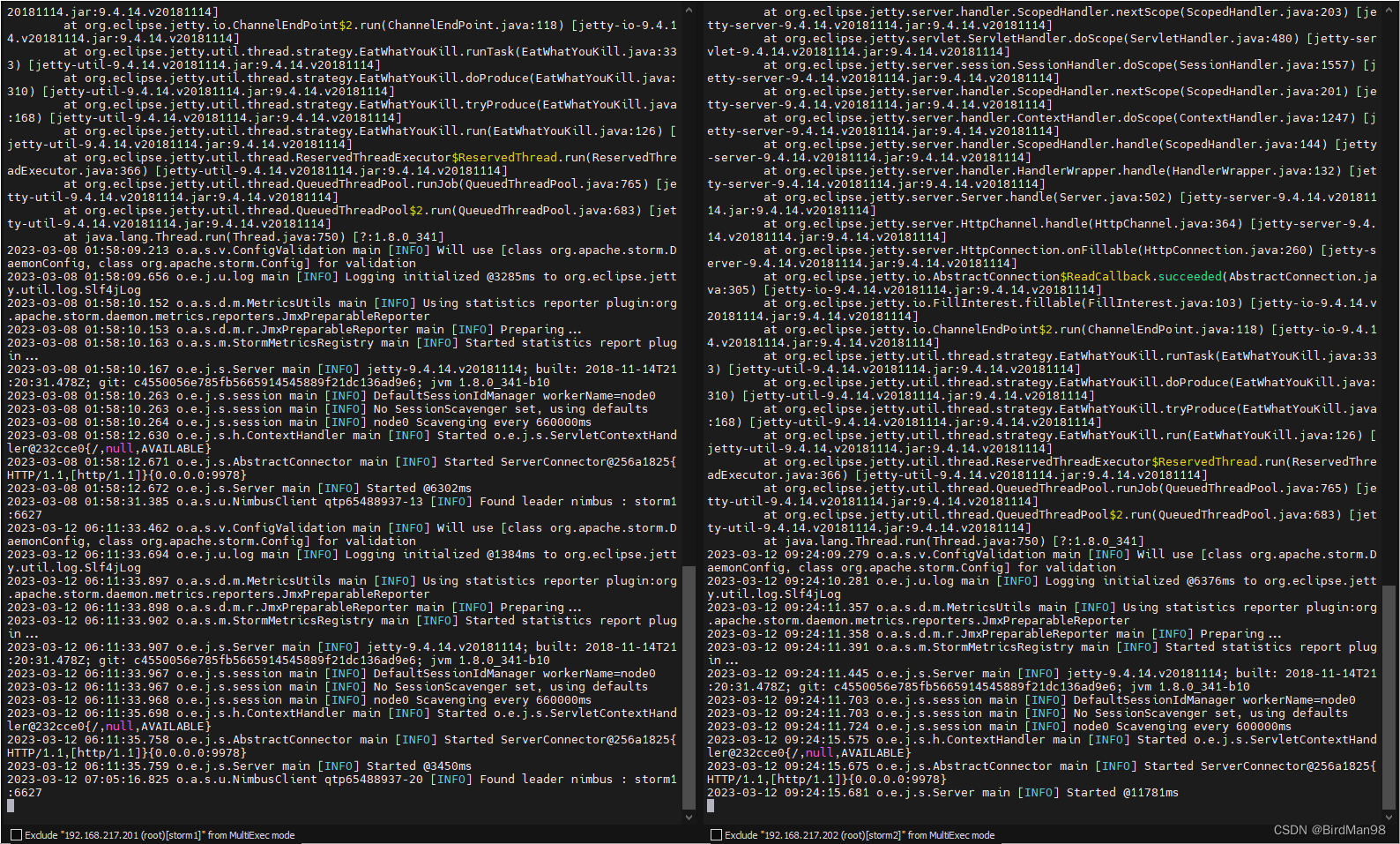Click the 06:11:33.968 'Scavenging every 660000ms' line
Viewport: 1400px width, 844px height.
click(x=300, y=699)
